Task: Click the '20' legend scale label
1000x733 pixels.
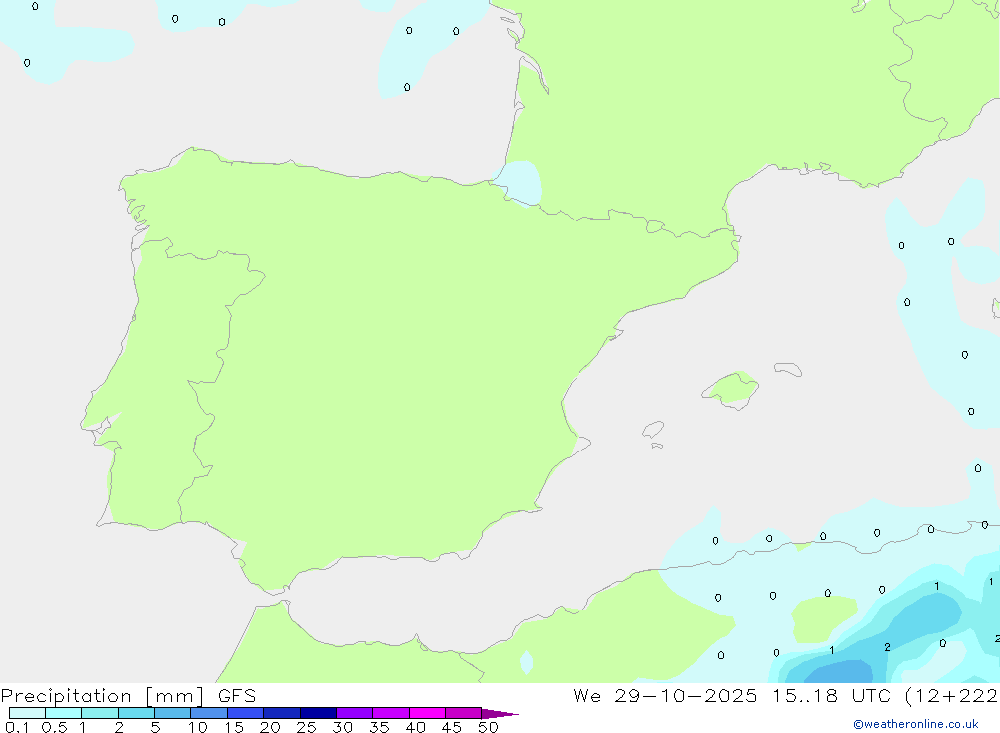Action: (x=270, y=727)
